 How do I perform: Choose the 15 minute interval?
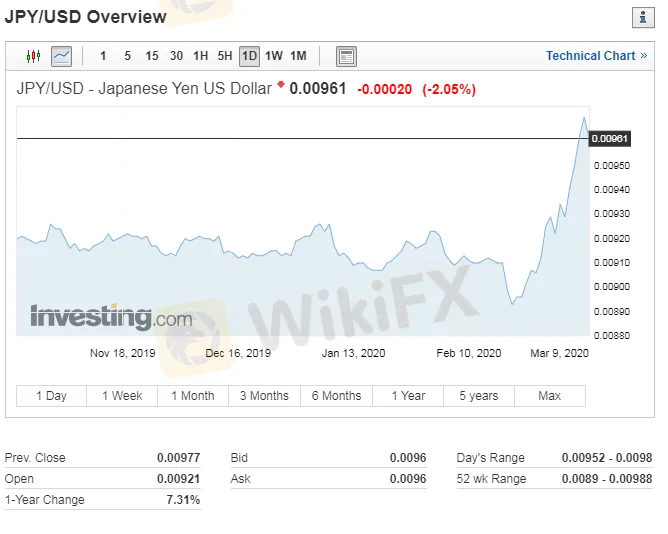click(152, 56)
